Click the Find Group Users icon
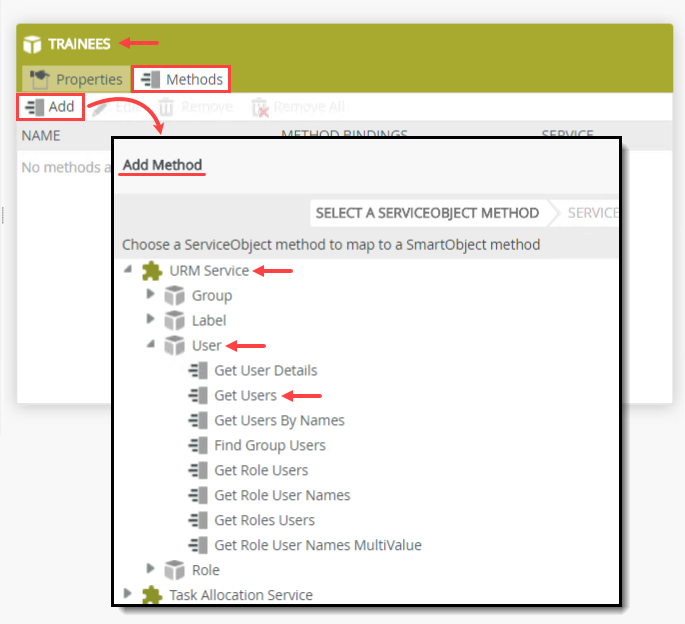 point(198,445)
